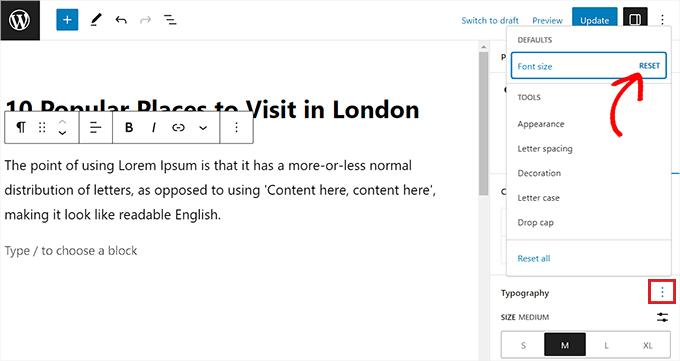Toggle bold formatting
The image size is (680, 361).
pyautogui.click(x=129, y=128)
